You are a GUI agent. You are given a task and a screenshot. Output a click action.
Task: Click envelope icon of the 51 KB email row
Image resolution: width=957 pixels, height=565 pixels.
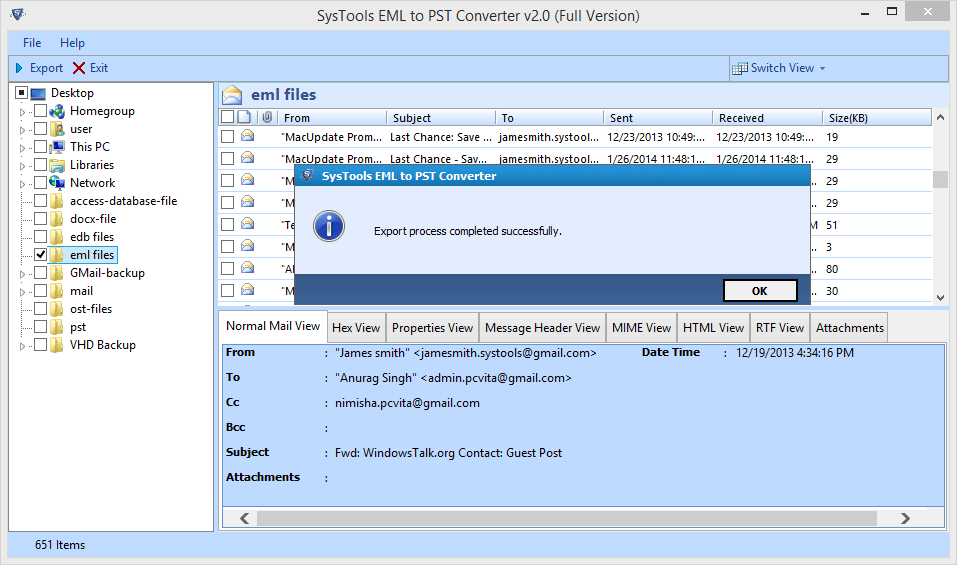coord(247,224)
